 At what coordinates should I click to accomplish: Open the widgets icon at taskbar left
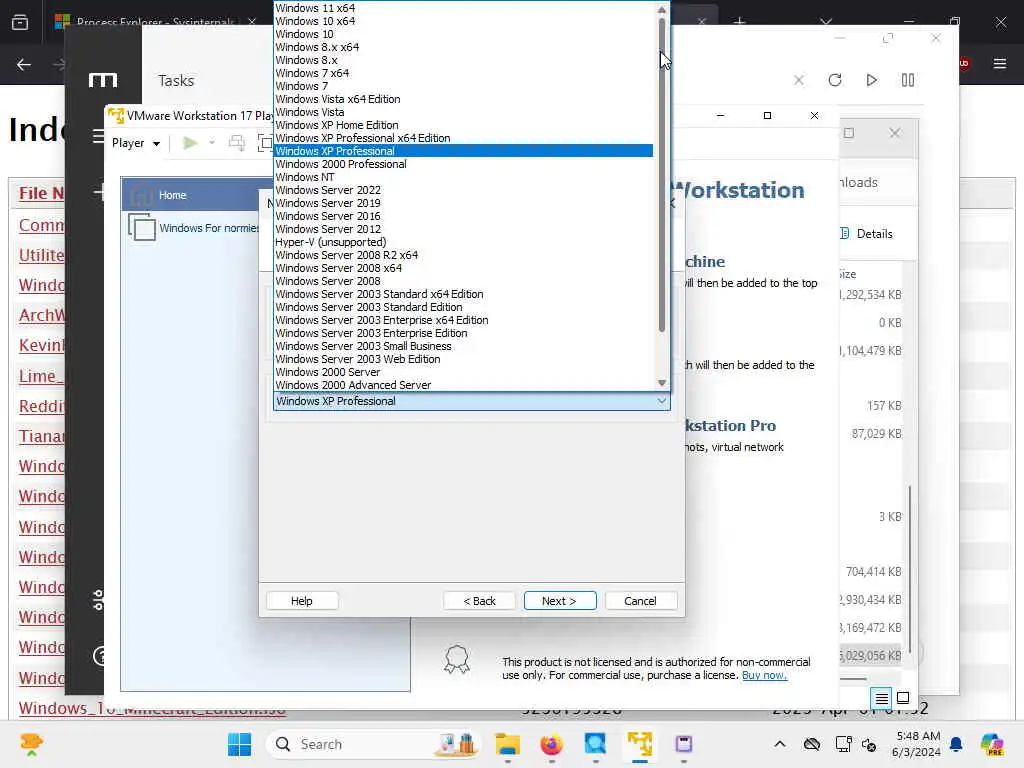pyautogui.click(x=31, y=744)
